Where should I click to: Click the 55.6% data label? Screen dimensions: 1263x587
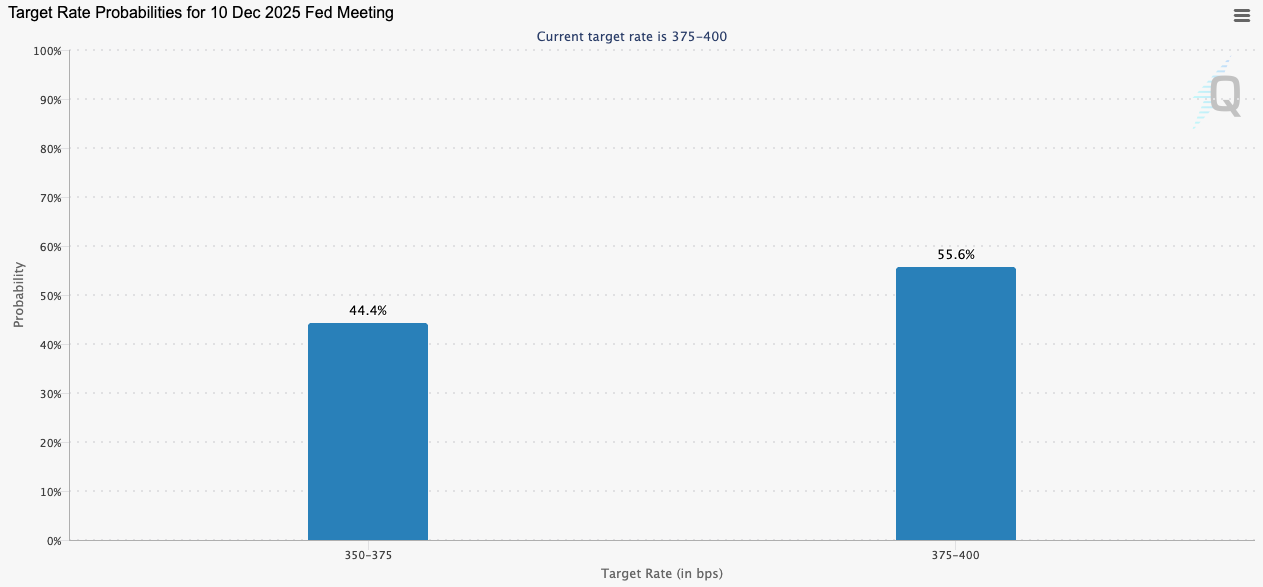pyautogui.click(x=955, y=255)
